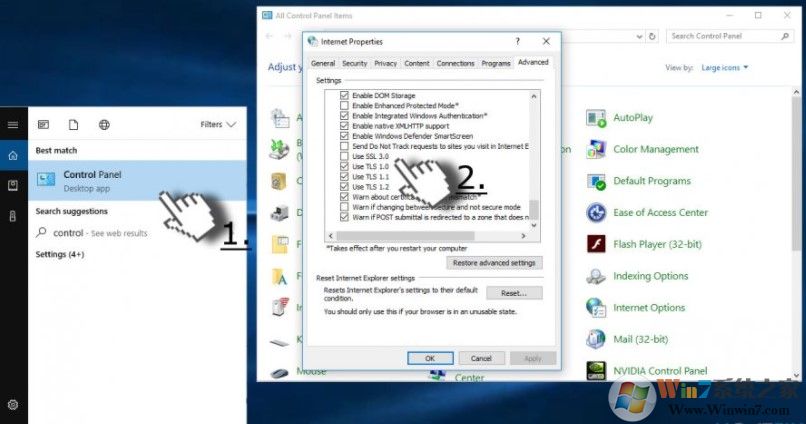Viewport: 806px width, 424px height.
Task: Click Cancel in Internet Properties
Action: click(481, 358)
